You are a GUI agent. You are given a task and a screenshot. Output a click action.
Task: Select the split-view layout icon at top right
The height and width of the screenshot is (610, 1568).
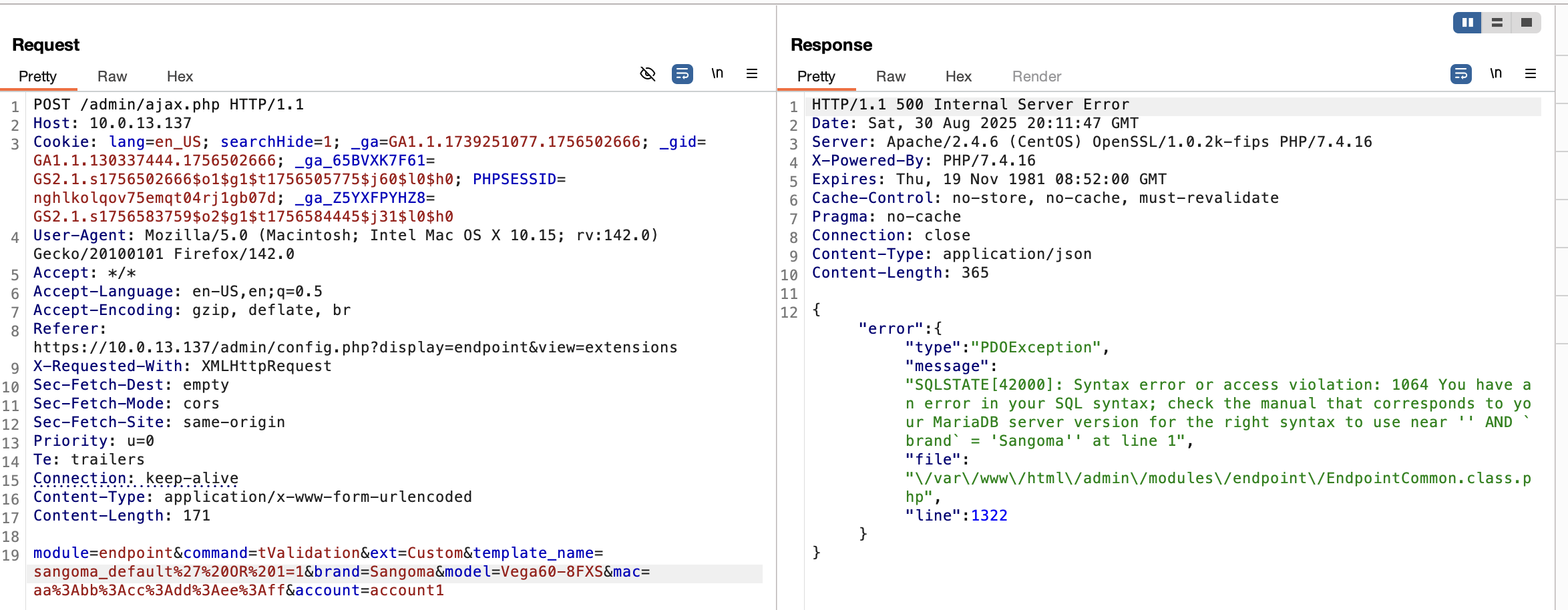pyautogui.click(x=1497, y=22)
